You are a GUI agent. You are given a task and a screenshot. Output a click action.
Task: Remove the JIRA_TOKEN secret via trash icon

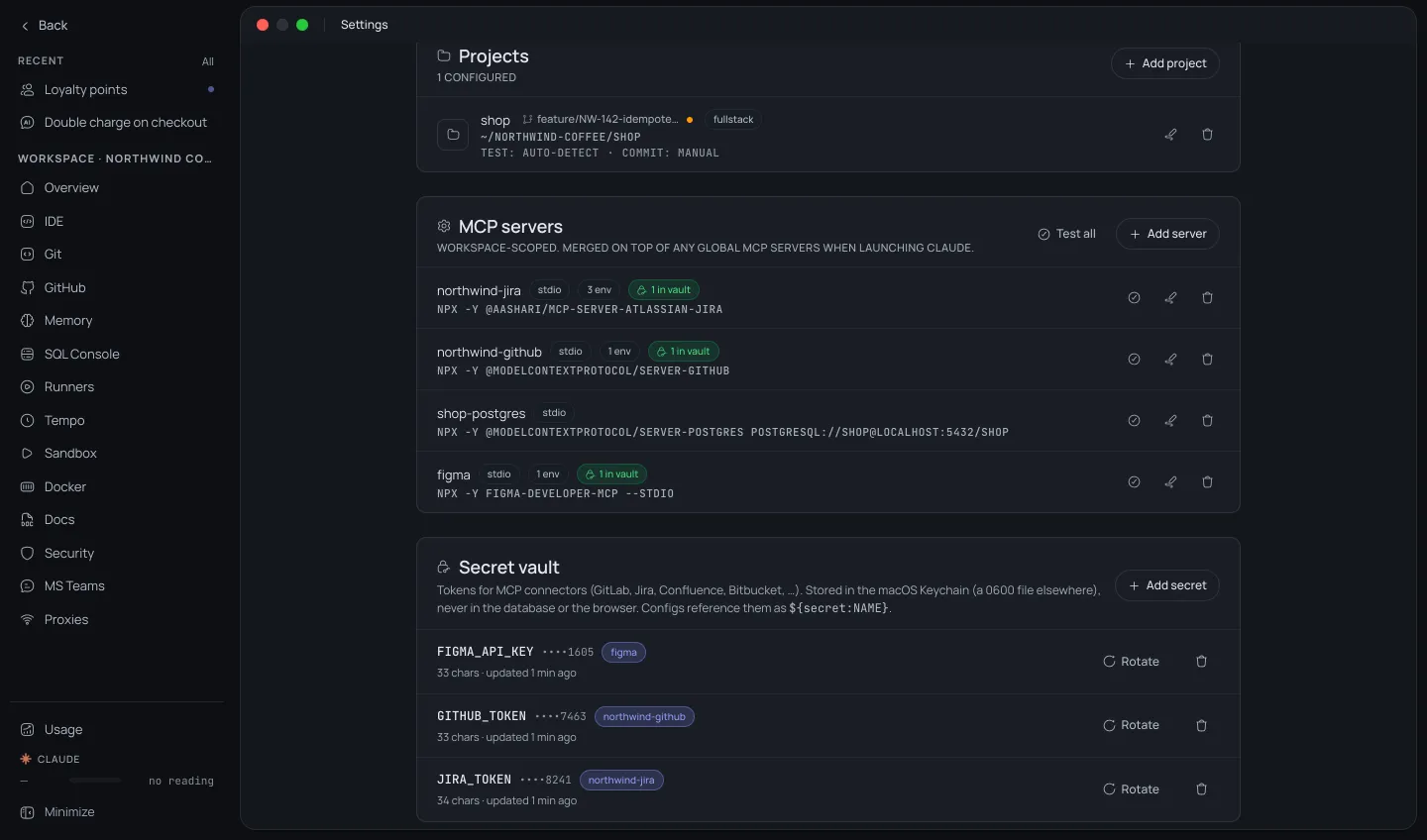pyautogui.click(x=1201, y=789)
